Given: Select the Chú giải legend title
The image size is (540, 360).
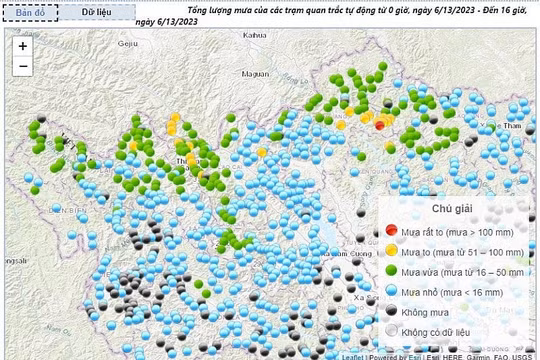Looking at the screenshot, I should [452, 209].
